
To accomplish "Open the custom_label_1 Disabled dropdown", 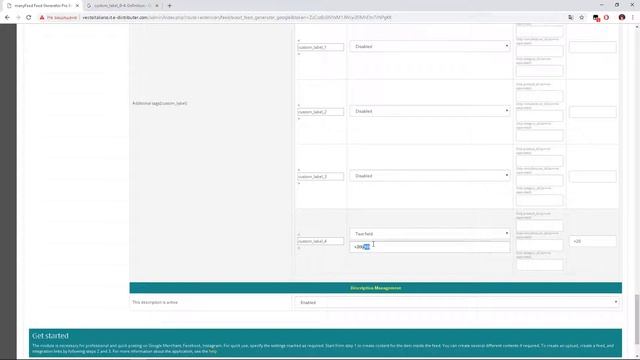I will (430, 47).
